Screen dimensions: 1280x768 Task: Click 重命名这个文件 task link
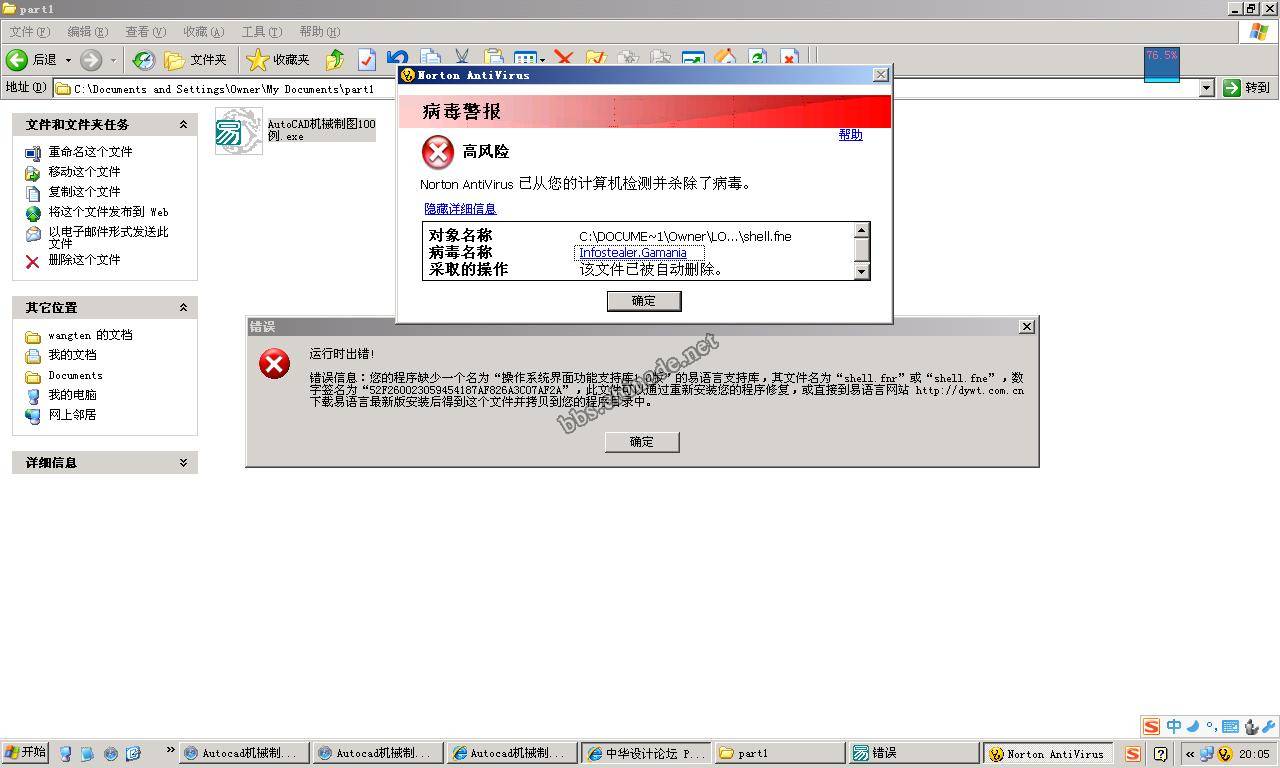(90, 152)
